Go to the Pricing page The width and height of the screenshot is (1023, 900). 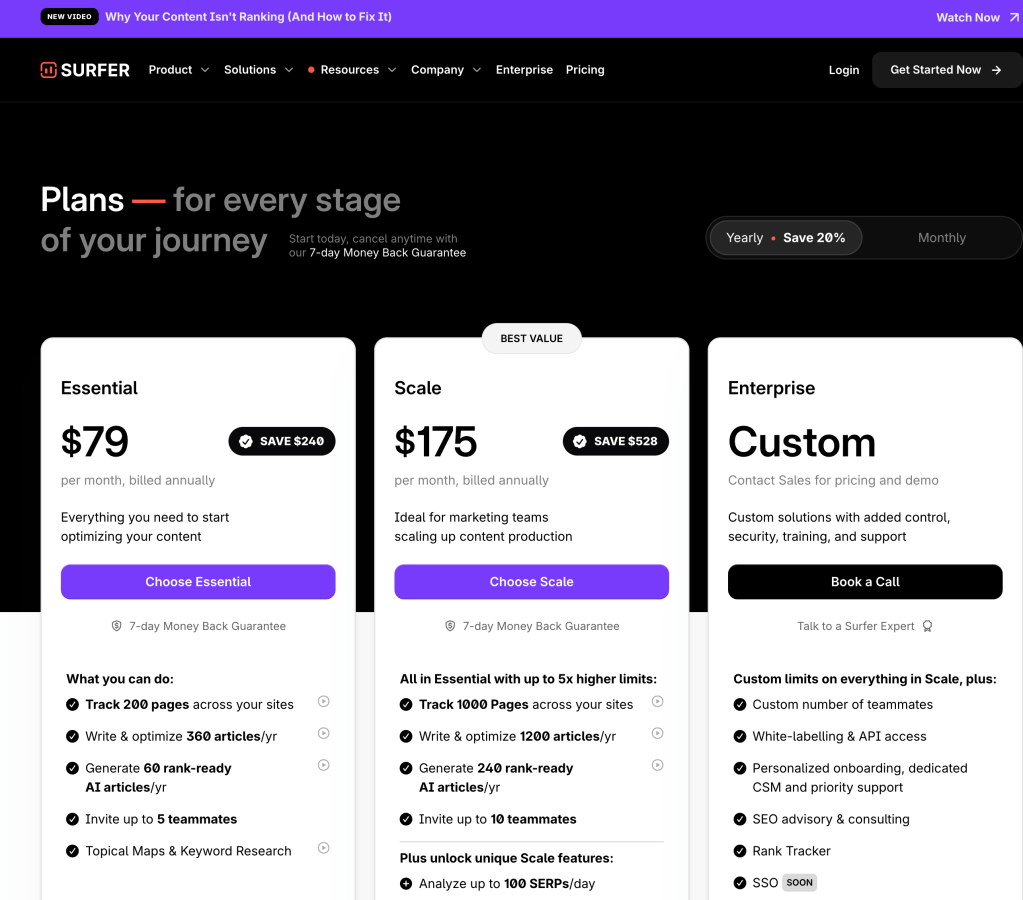coord(585,70)
